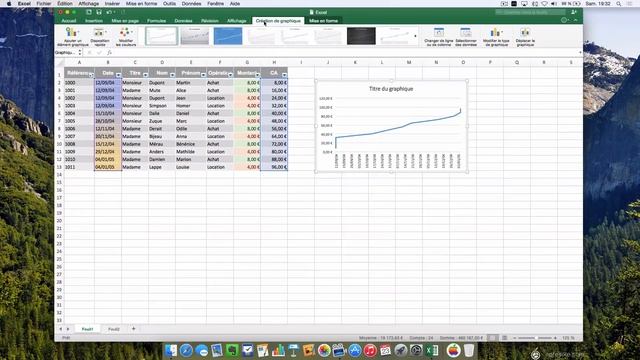Image resolution: width=640 pixels, height=360 pixels.
Task: Select the first white chart style thumbnail
Action: [x=161, y=36]
